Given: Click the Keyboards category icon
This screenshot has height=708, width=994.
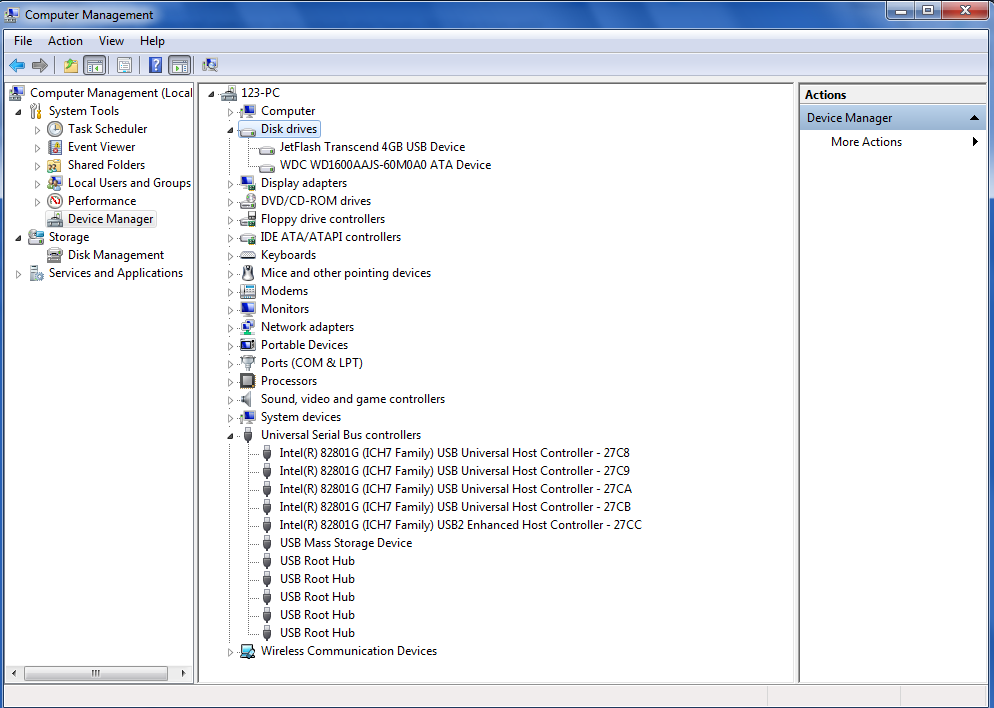Looking at the screenshot, I should point(248,255).
